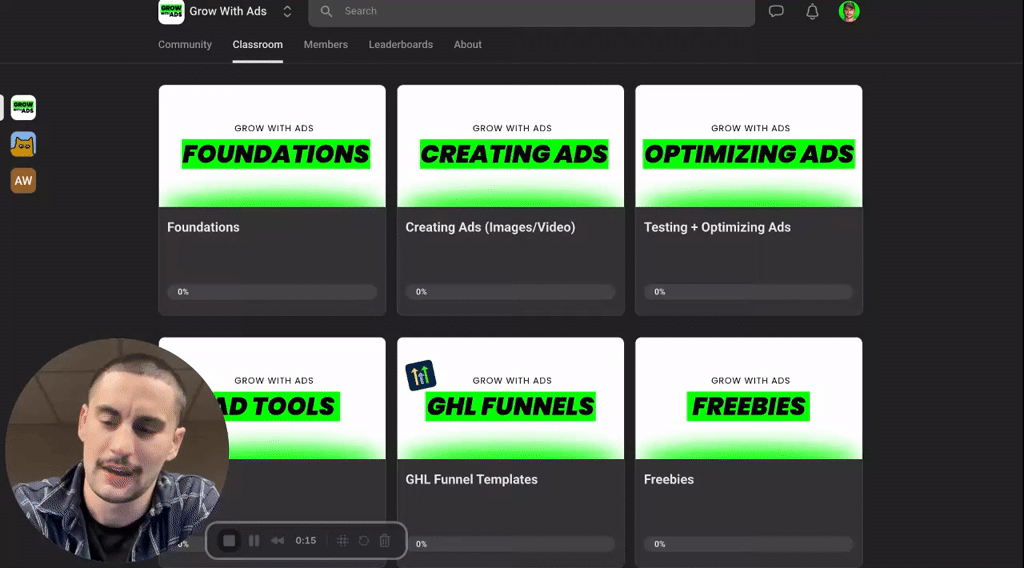Open the About tab
This screenshot has height=568, width=1024.
pos(468,44)
